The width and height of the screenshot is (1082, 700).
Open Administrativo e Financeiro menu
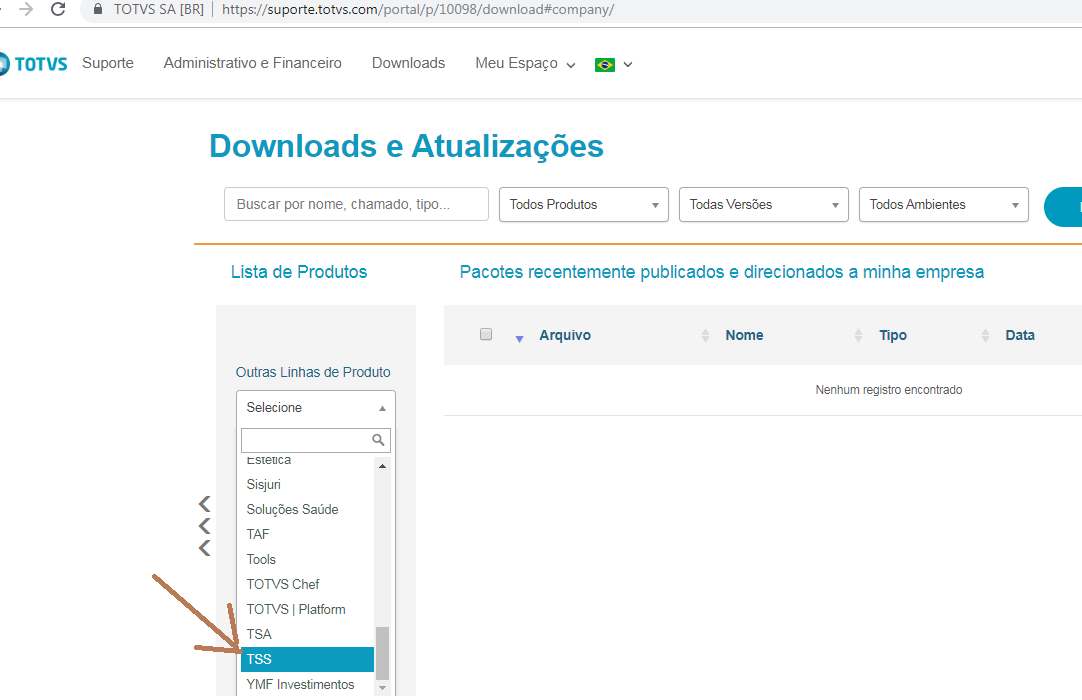253,63
